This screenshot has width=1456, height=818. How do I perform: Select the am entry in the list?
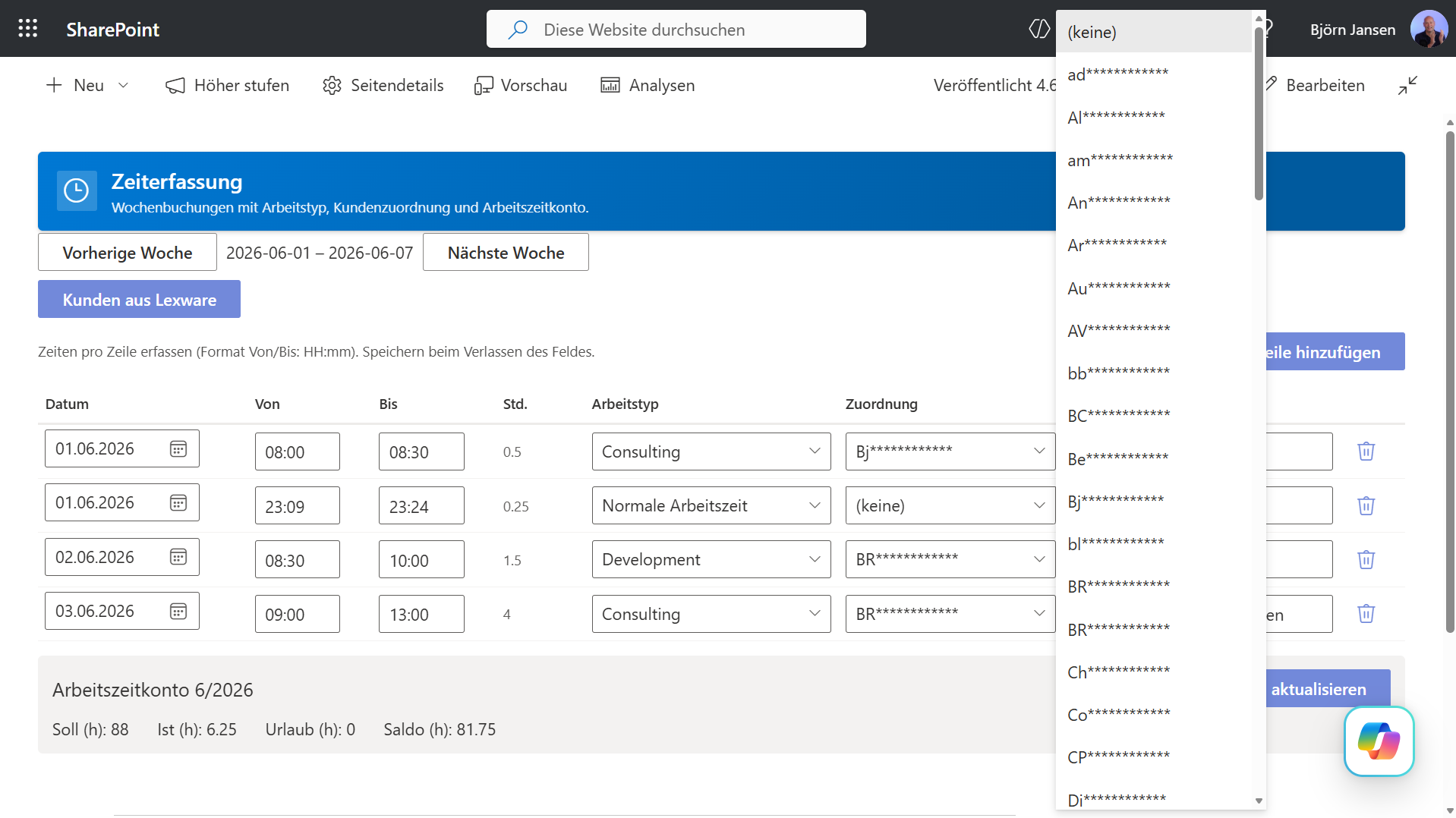[x=1154, y=160]
